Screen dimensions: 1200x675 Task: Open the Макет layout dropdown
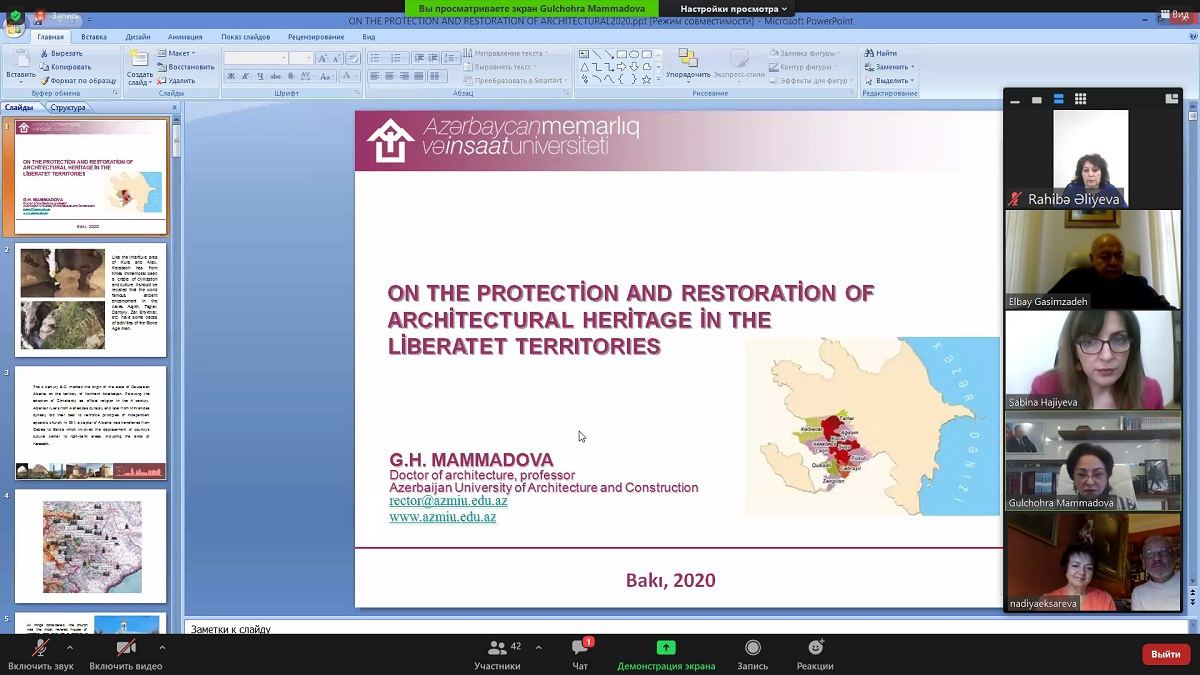178,53
